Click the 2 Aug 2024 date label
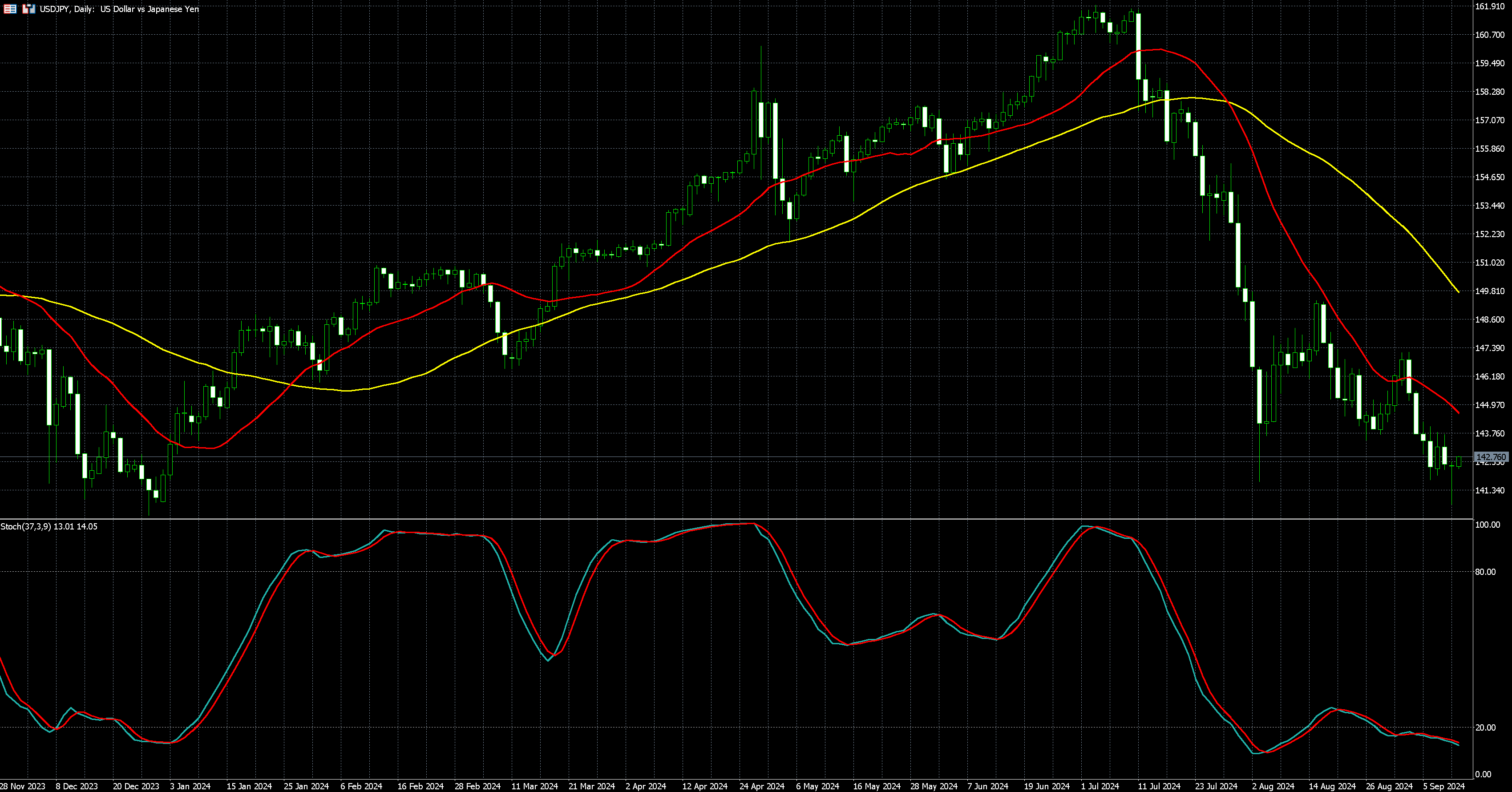This screenshot has height=792, width=1512. click(x=1273, y=786)
